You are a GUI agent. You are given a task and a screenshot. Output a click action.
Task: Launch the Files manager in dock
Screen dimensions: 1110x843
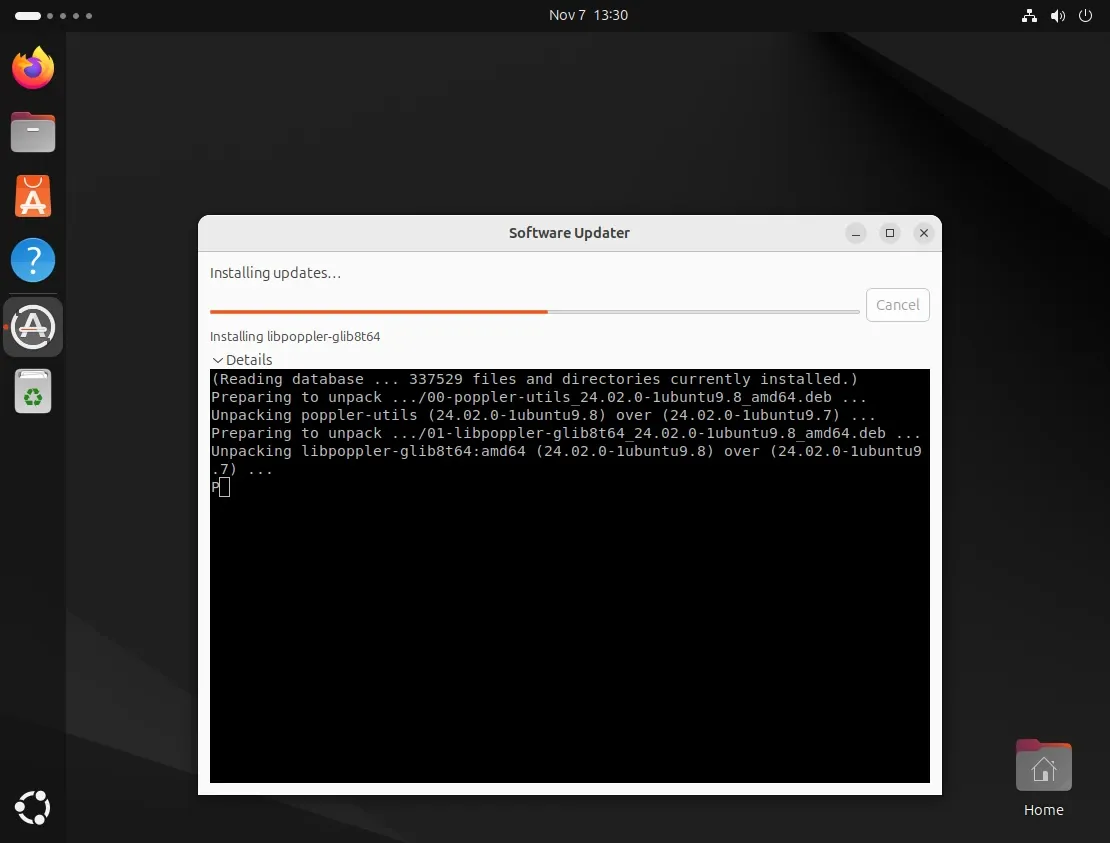pyautogui.click(x=33, y=132)
